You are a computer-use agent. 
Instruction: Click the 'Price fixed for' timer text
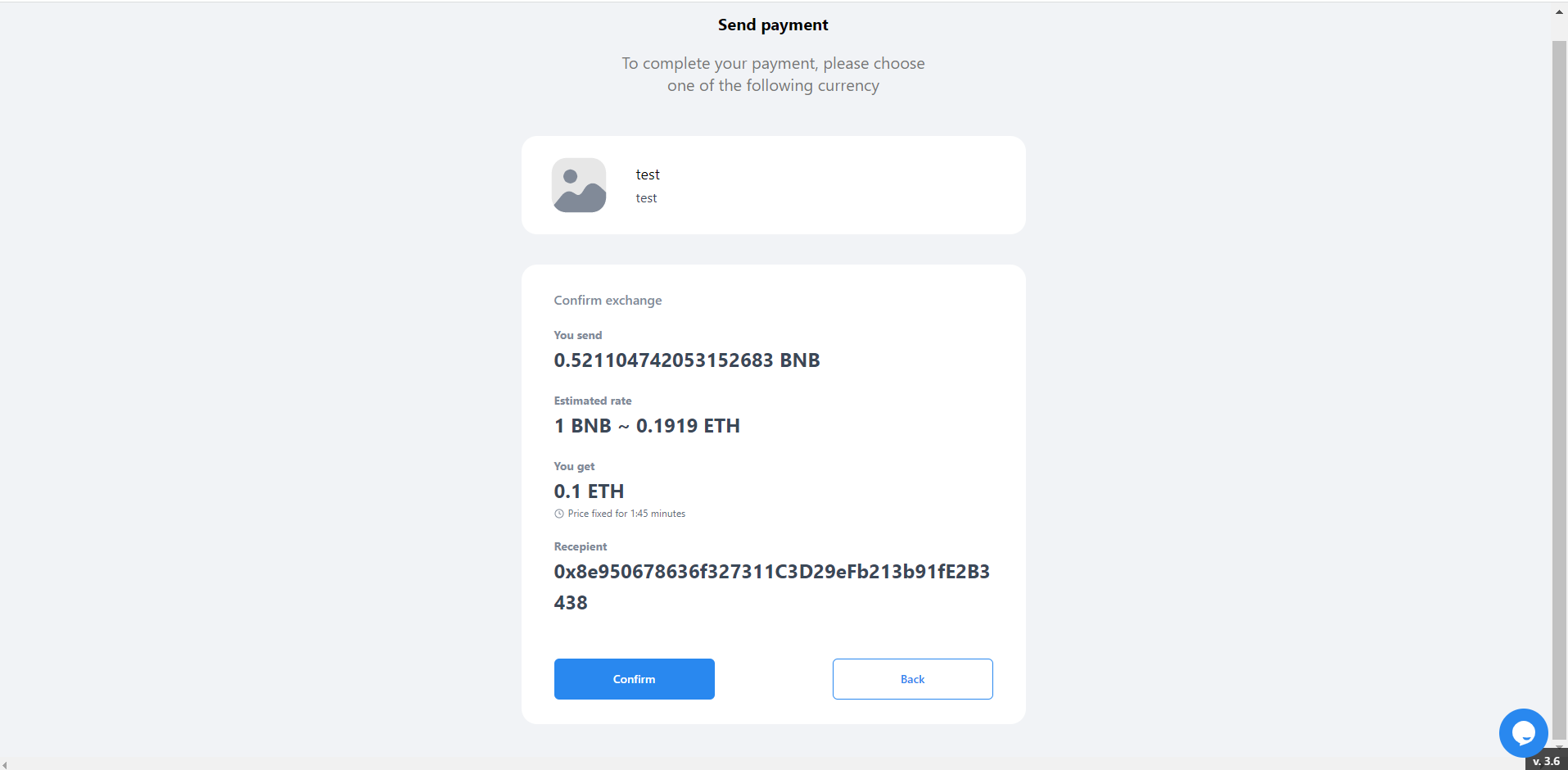626,514
